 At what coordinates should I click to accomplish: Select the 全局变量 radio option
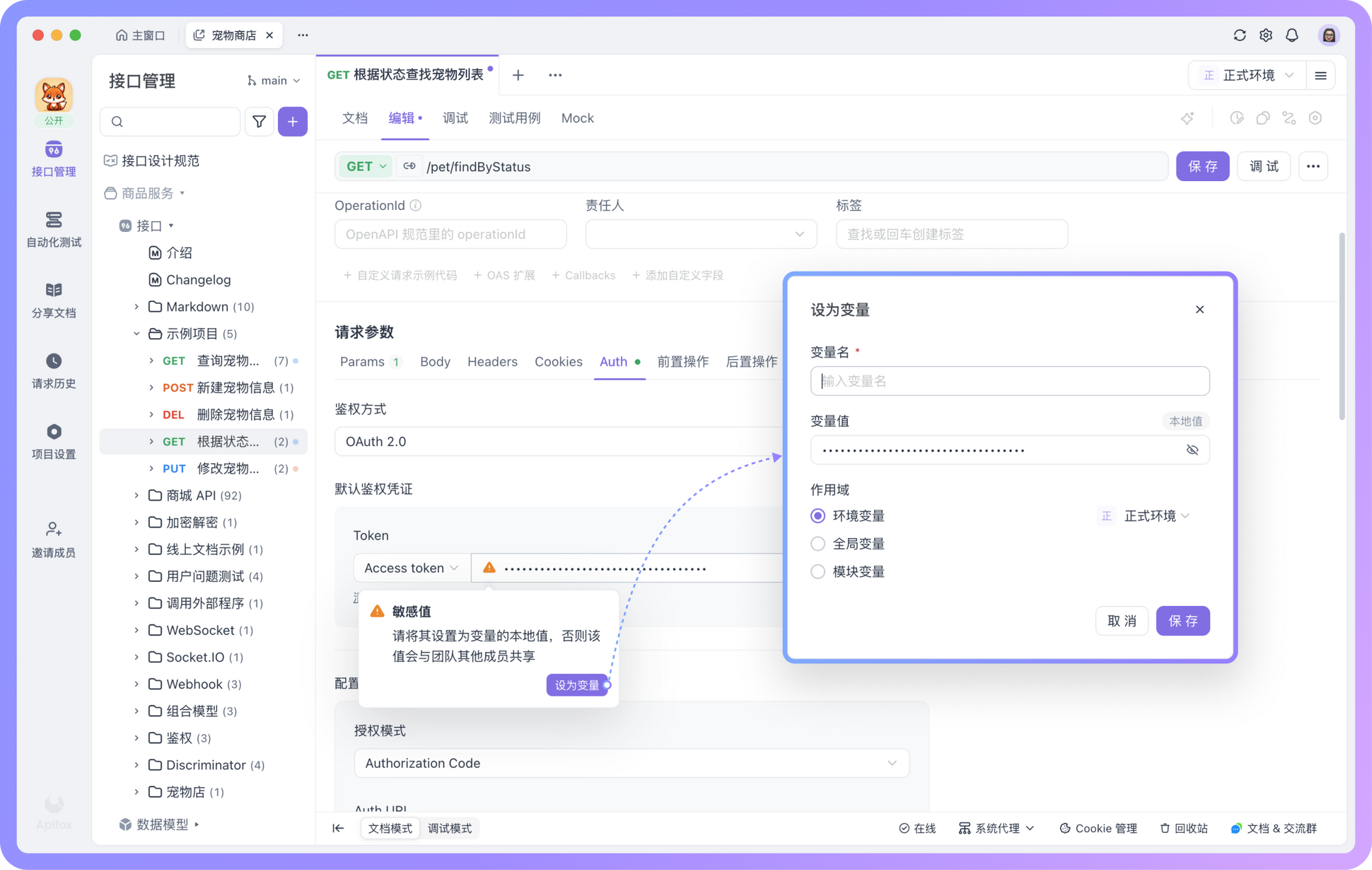(817, 543)
